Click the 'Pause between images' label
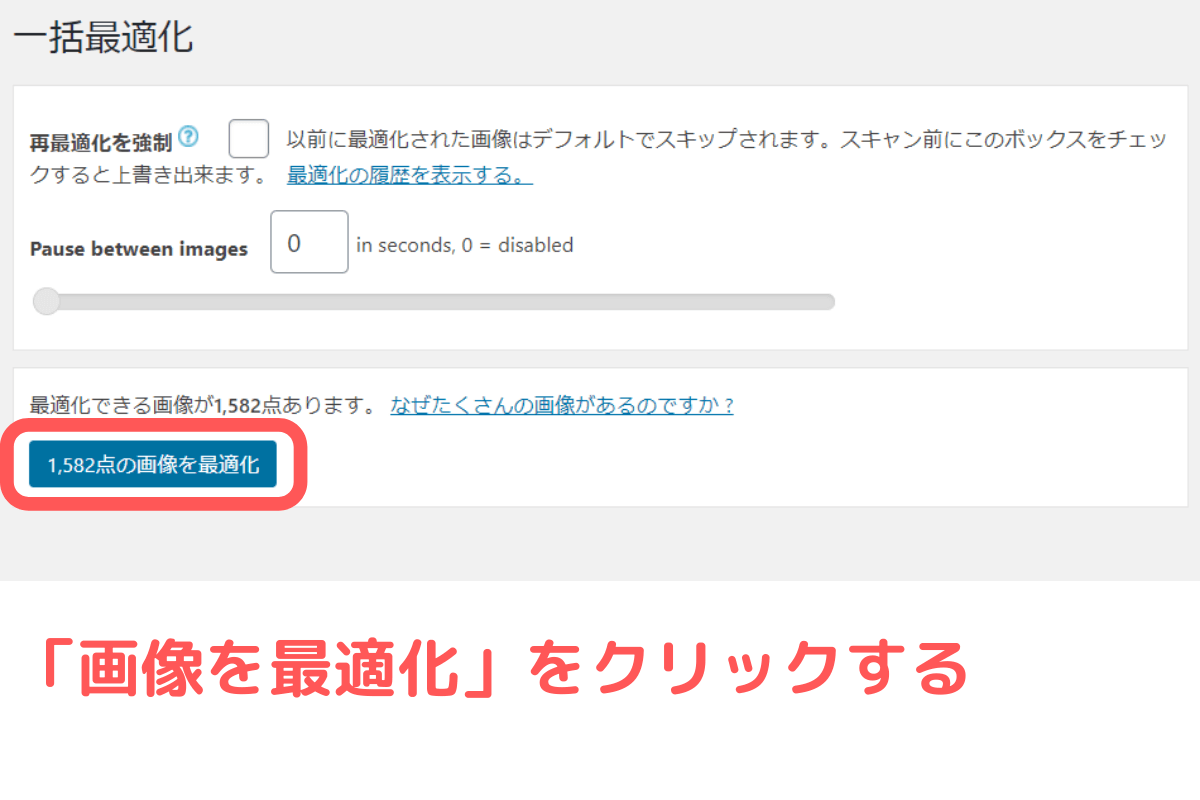This screenshot has height=800, width=1200. 139,249
